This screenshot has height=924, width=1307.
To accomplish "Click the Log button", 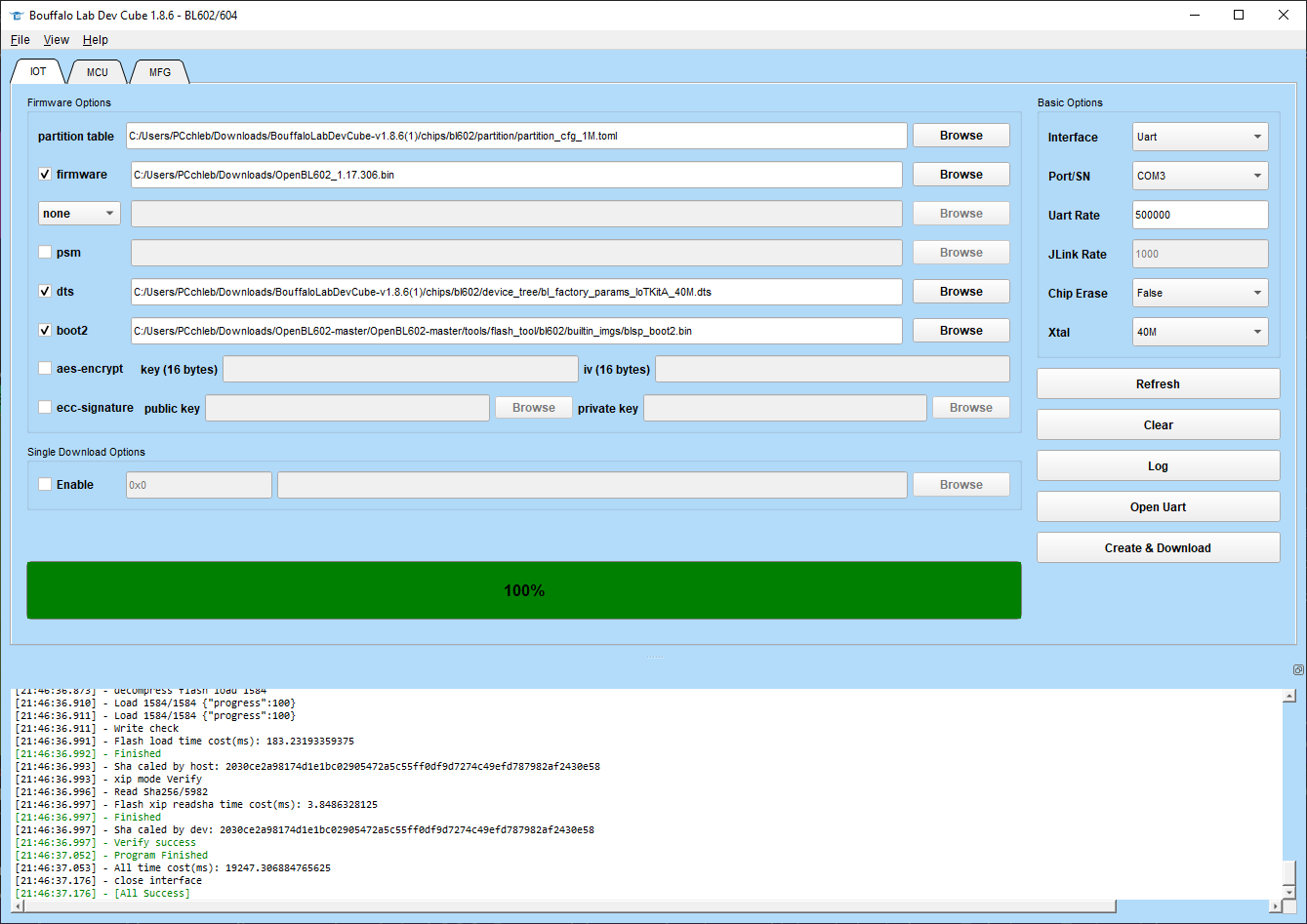I will 1158,465.
